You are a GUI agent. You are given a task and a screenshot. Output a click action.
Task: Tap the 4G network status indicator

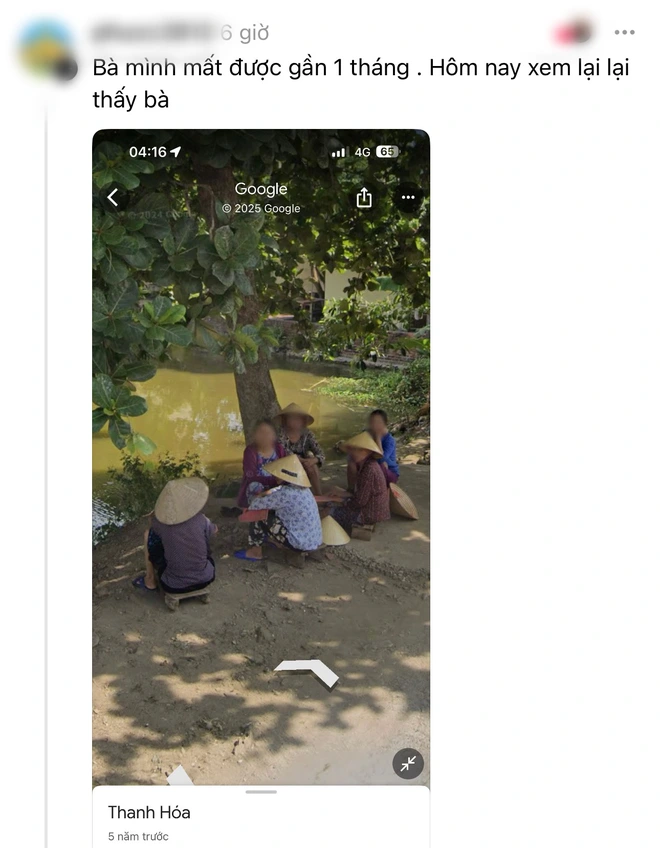[x=362, y=153]
